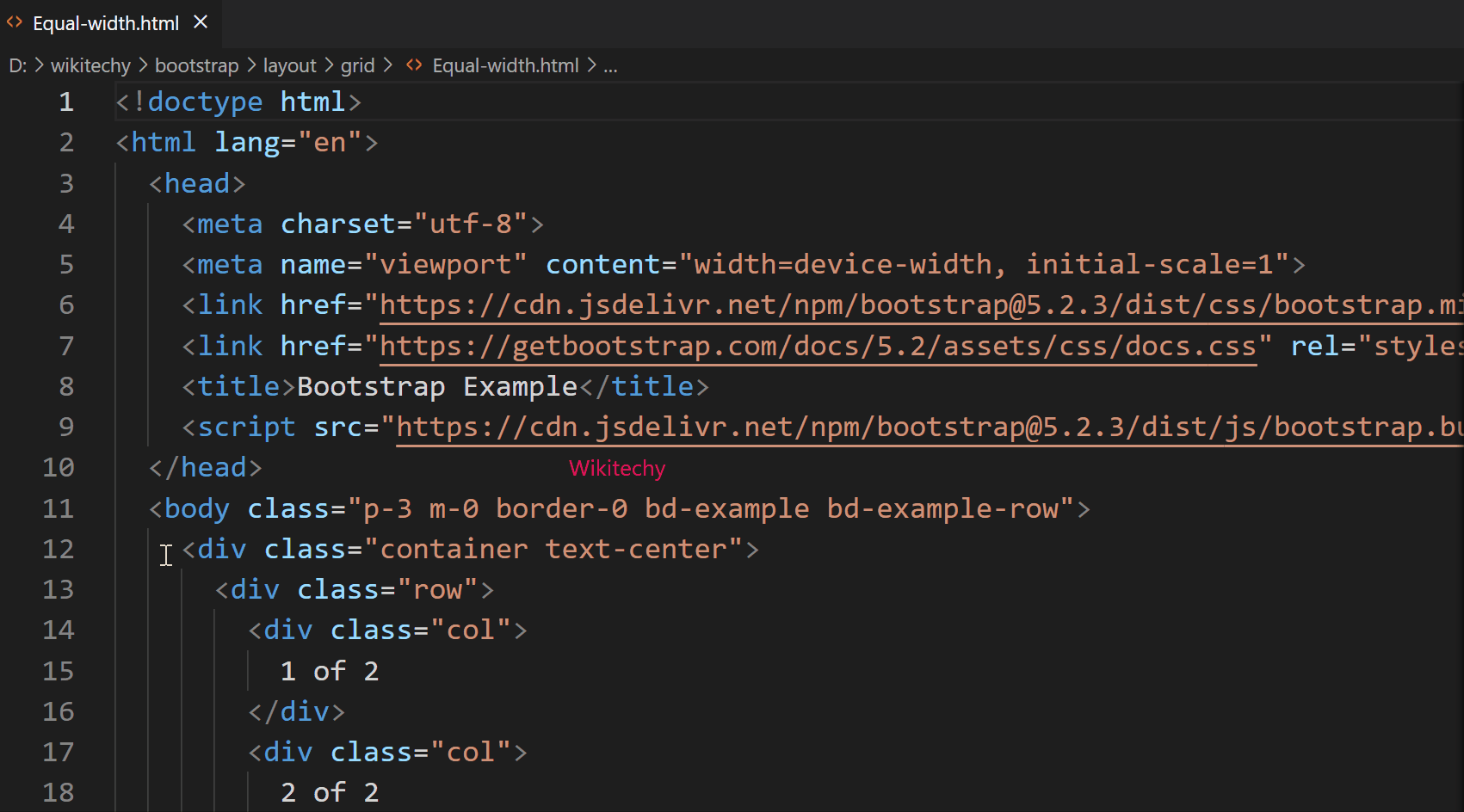Click the grid folder in the breadcrumb path
Screen dimensions: 1464x812
pos(357,65)
